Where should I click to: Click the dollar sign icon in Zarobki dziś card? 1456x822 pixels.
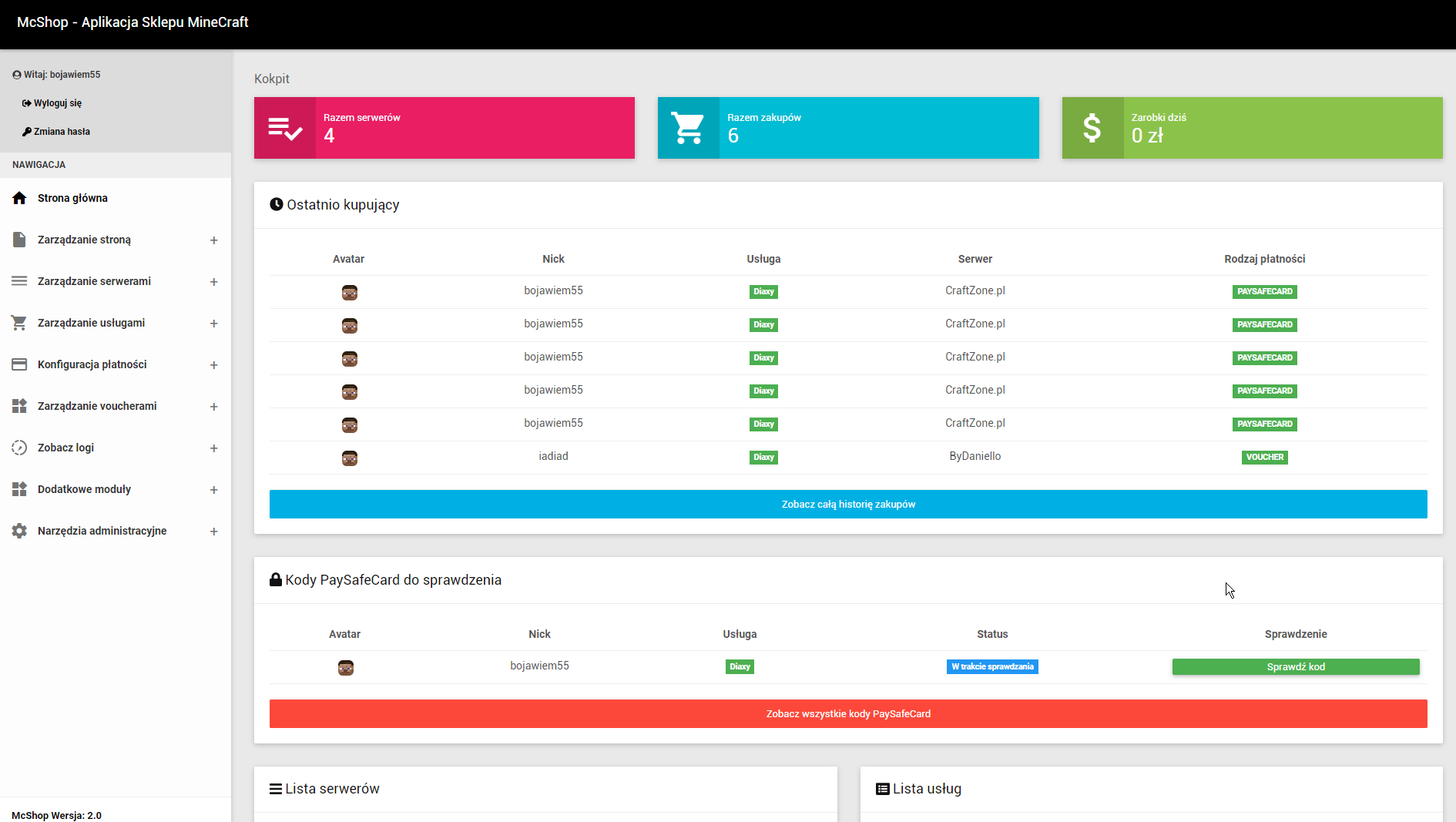[1092, 128]
